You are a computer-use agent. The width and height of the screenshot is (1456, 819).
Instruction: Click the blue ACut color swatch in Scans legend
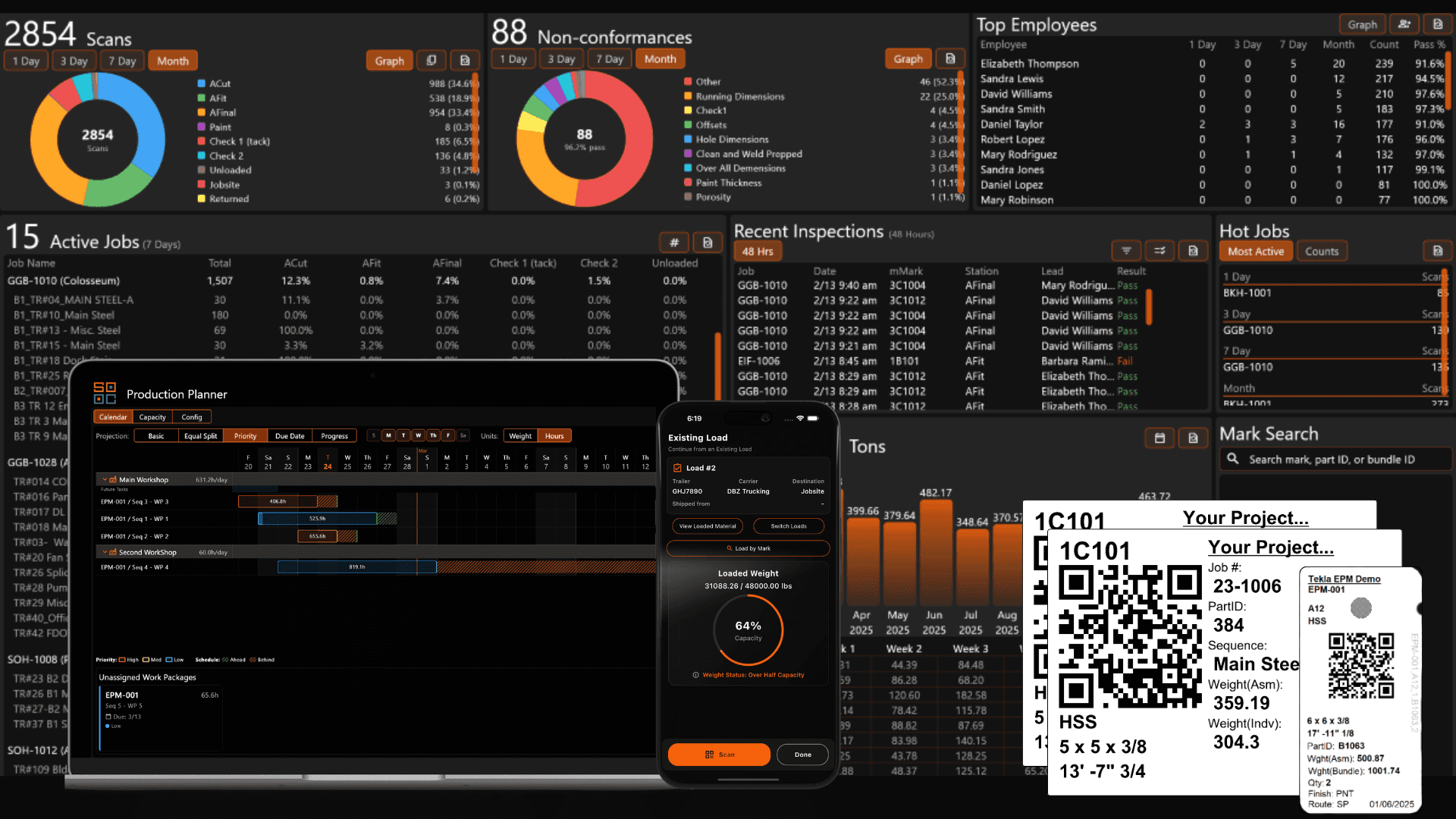[201, 83]
